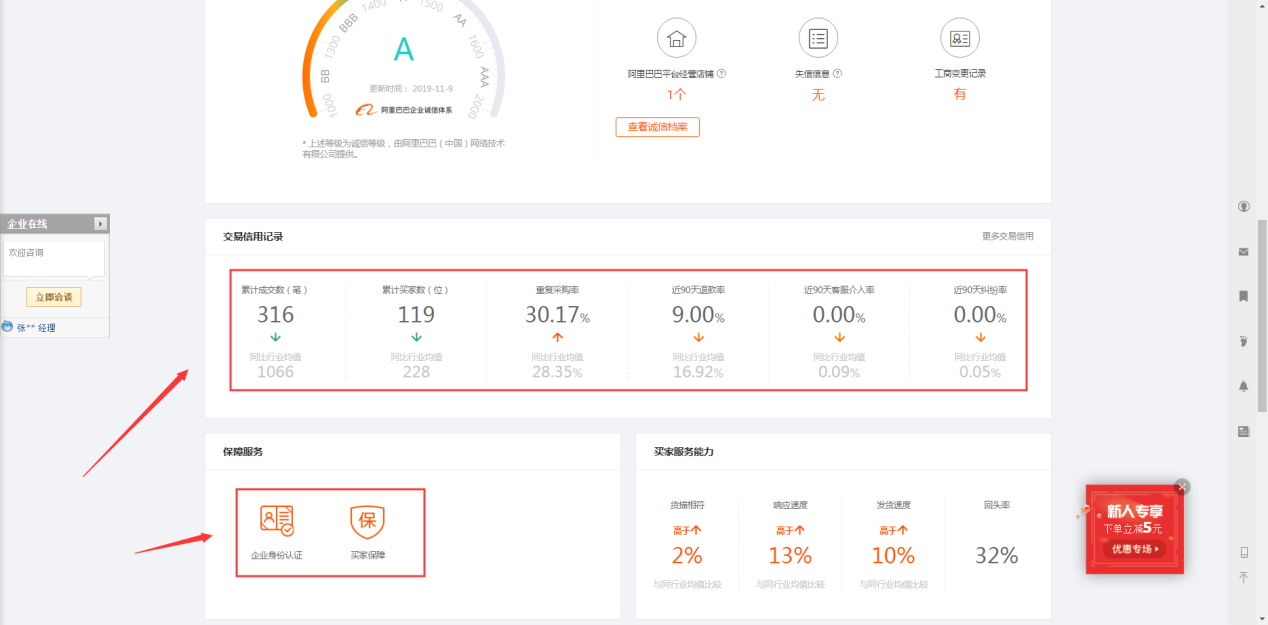The image size is (1268, 625).
Task: Click the 累计买家数 value 119
Action: pos(416,315)
